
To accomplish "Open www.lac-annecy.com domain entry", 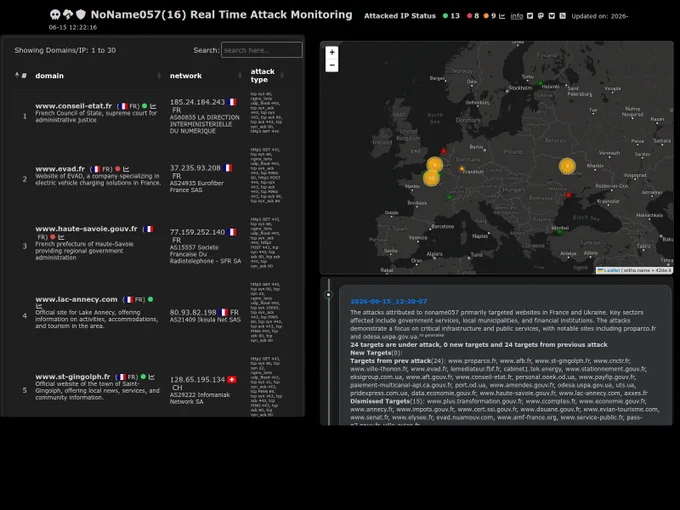I will 76,299.
